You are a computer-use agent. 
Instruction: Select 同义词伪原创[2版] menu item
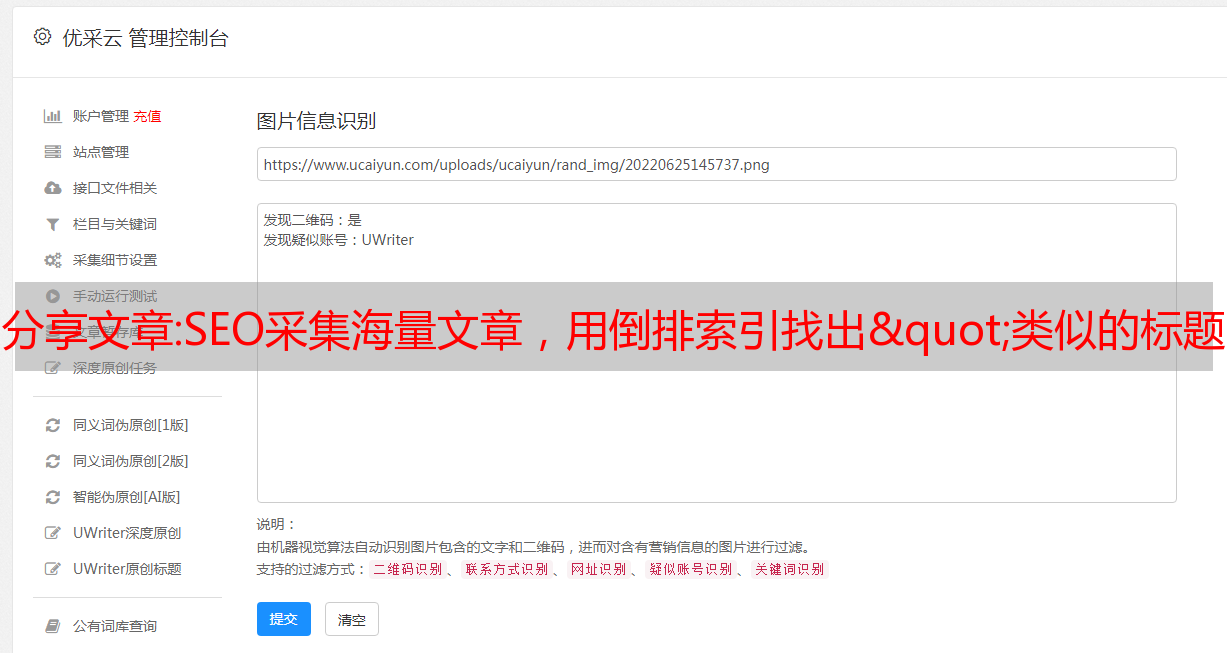click(130, 461)
